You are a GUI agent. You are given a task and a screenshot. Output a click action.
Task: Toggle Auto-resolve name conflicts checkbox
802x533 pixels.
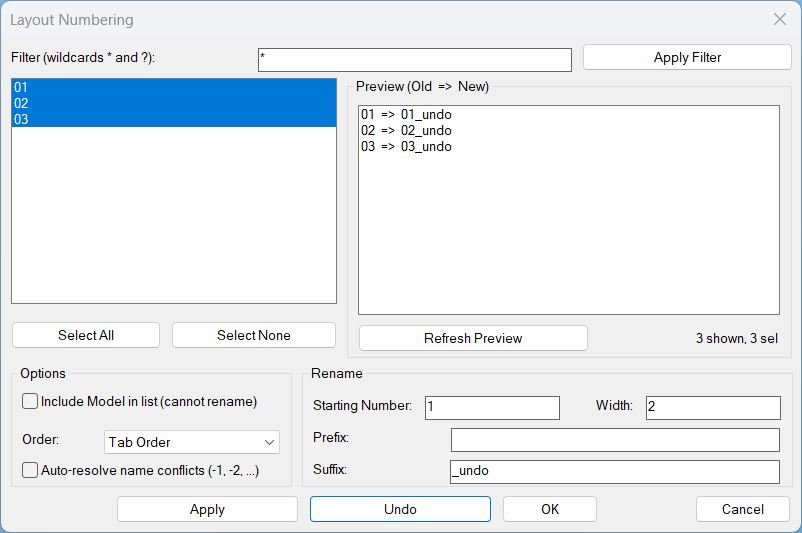[x=31, y=470]
